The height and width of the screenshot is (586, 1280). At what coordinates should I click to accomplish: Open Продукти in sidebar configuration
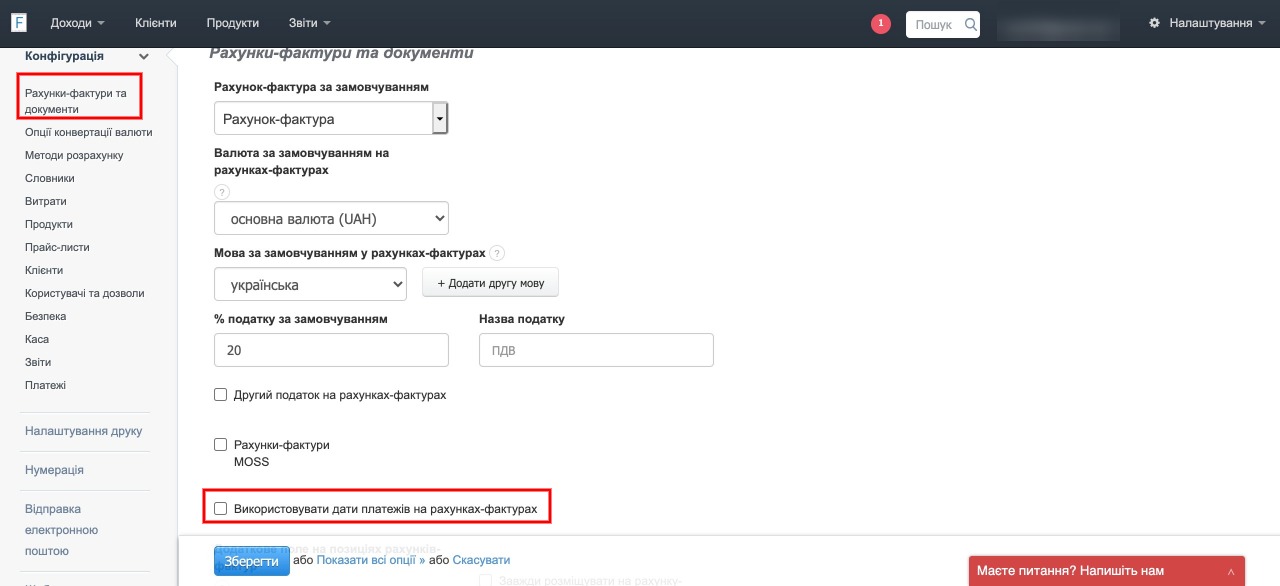(49, 224)
